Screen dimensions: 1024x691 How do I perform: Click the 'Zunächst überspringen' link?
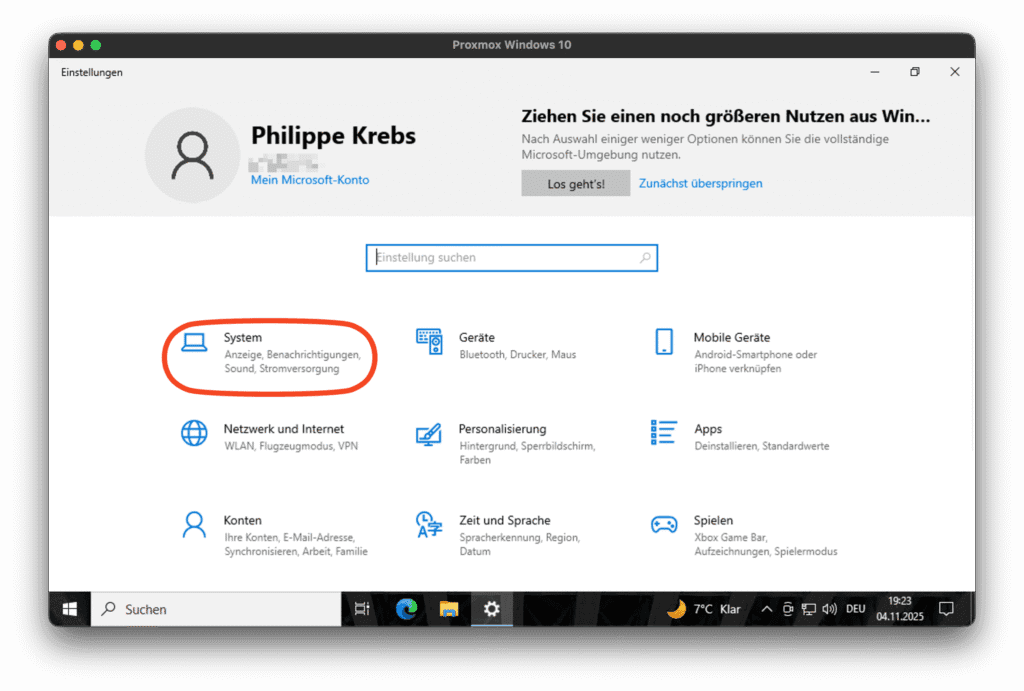pyautogui.click(x=700, y=183)
